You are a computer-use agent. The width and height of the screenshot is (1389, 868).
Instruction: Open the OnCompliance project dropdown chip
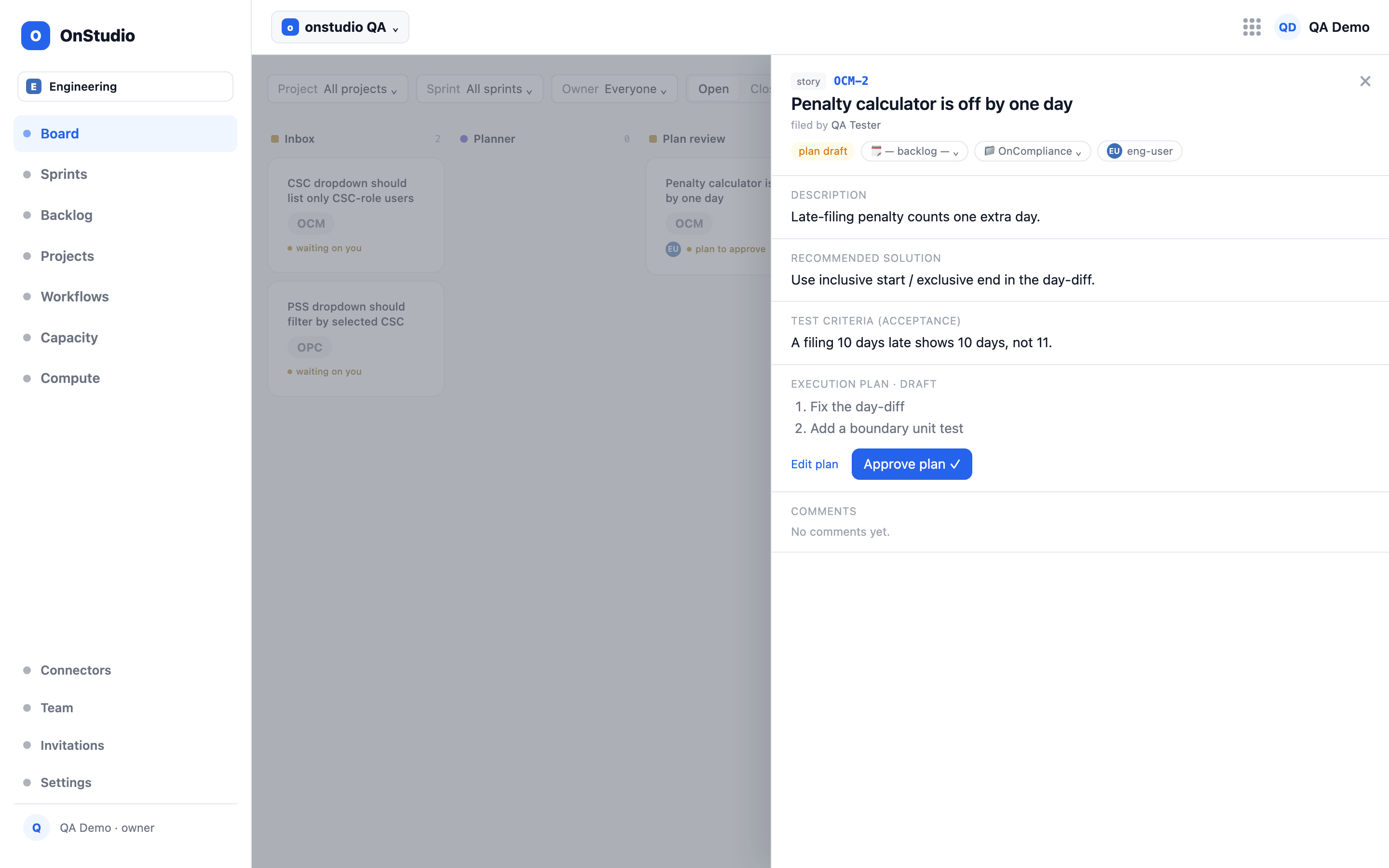point(1033,151)
